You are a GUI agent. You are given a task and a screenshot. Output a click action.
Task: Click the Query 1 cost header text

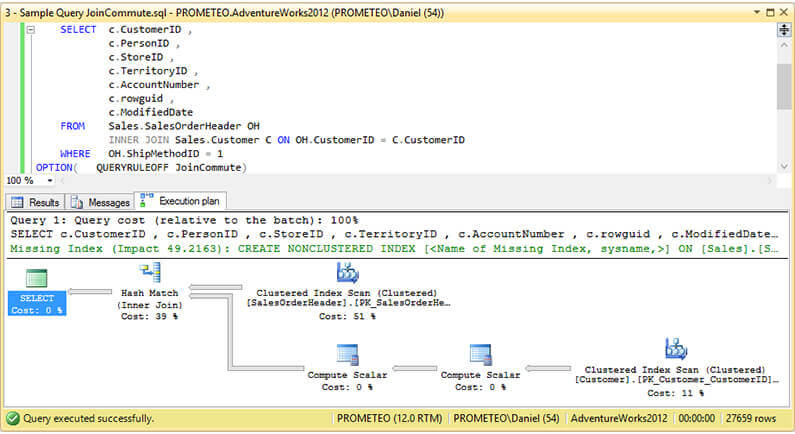point(185,220)
